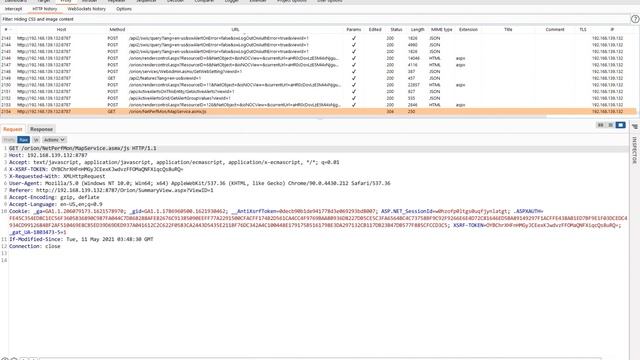Click the Params checkmark in row 2149

click(x=354, y=78)
